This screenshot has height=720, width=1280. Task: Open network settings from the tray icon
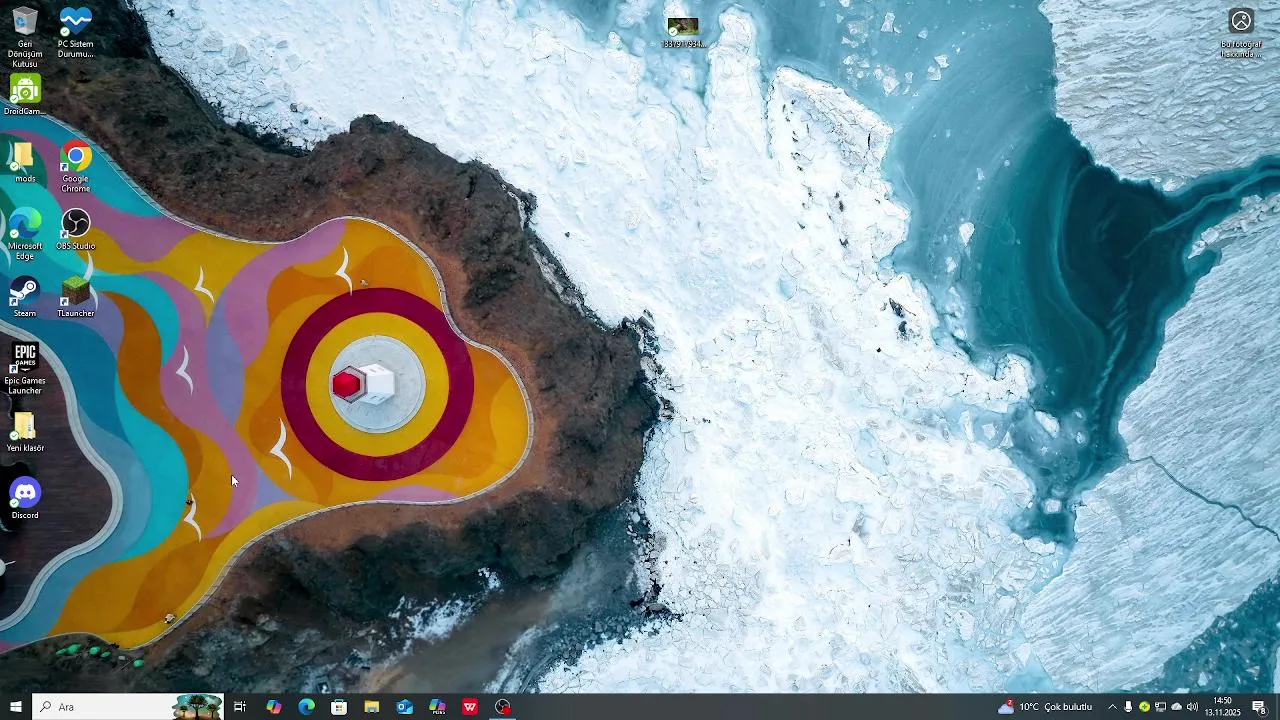coord(1160,707)
